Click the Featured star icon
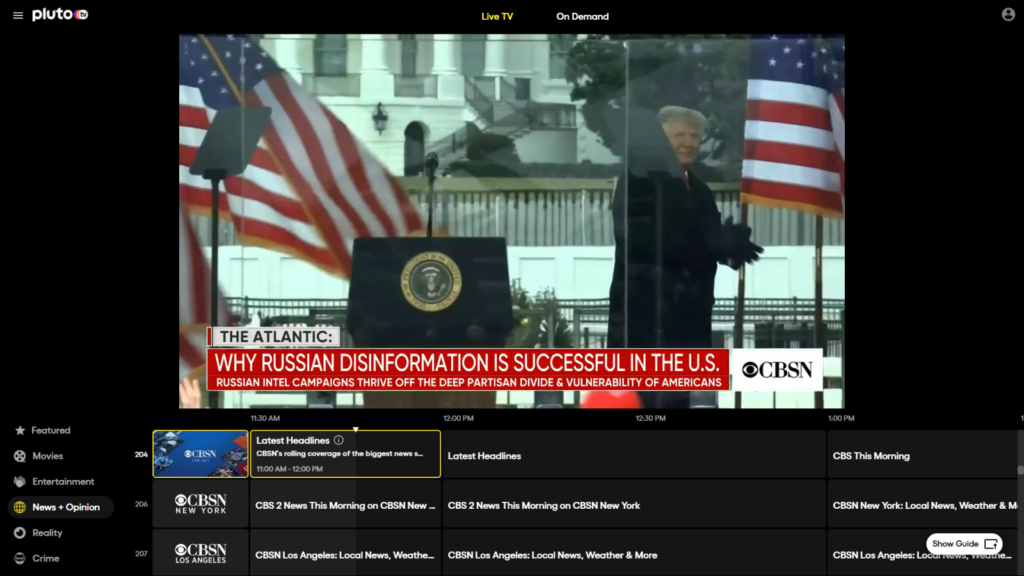The width and height of the screenshot is (1024, 576). (20, 430)
